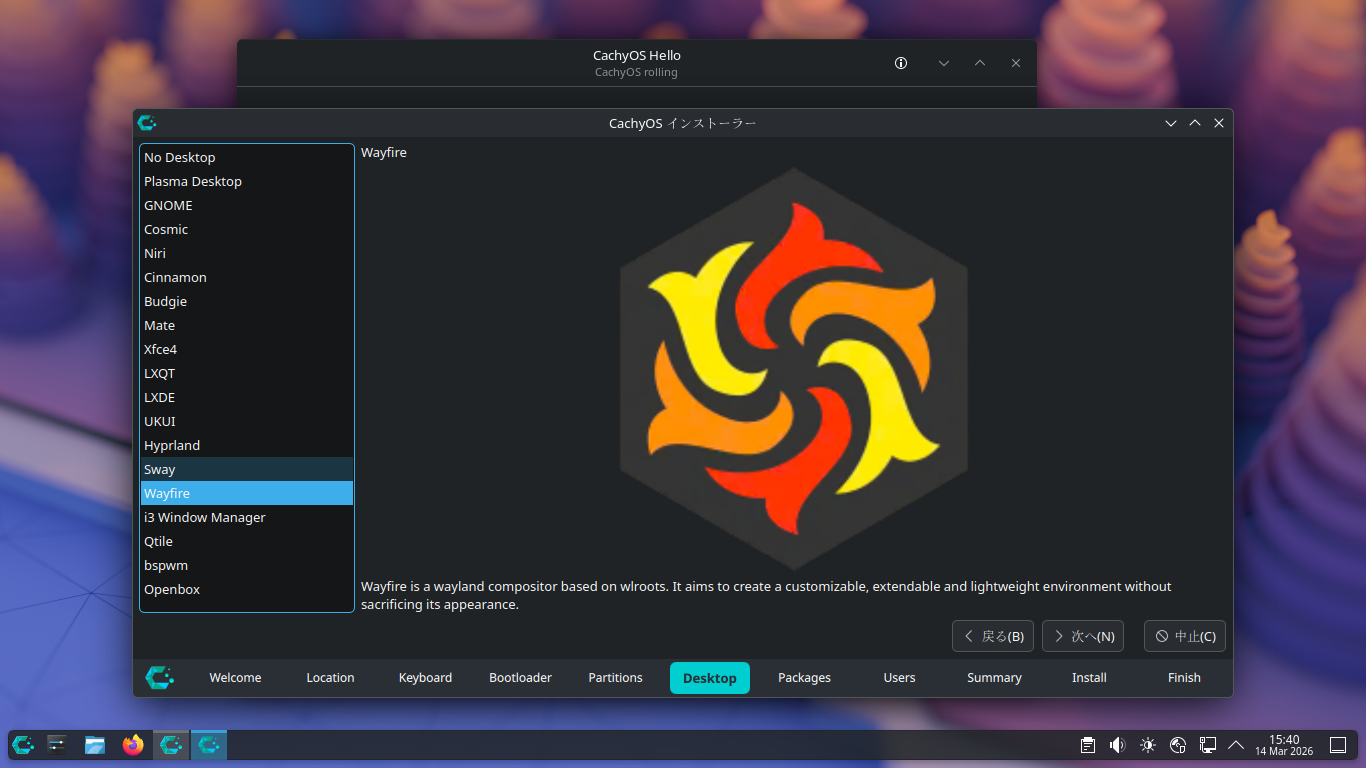Select the Bootloader step
Screen dimensions: 1366x768
(x=520, y=678)
